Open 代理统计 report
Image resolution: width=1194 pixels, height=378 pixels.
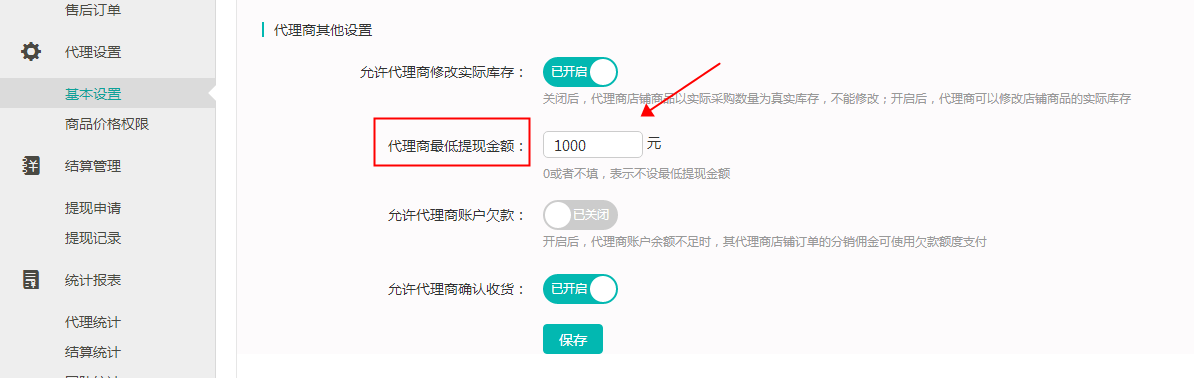pyautogui.click(x=93, y=322)
